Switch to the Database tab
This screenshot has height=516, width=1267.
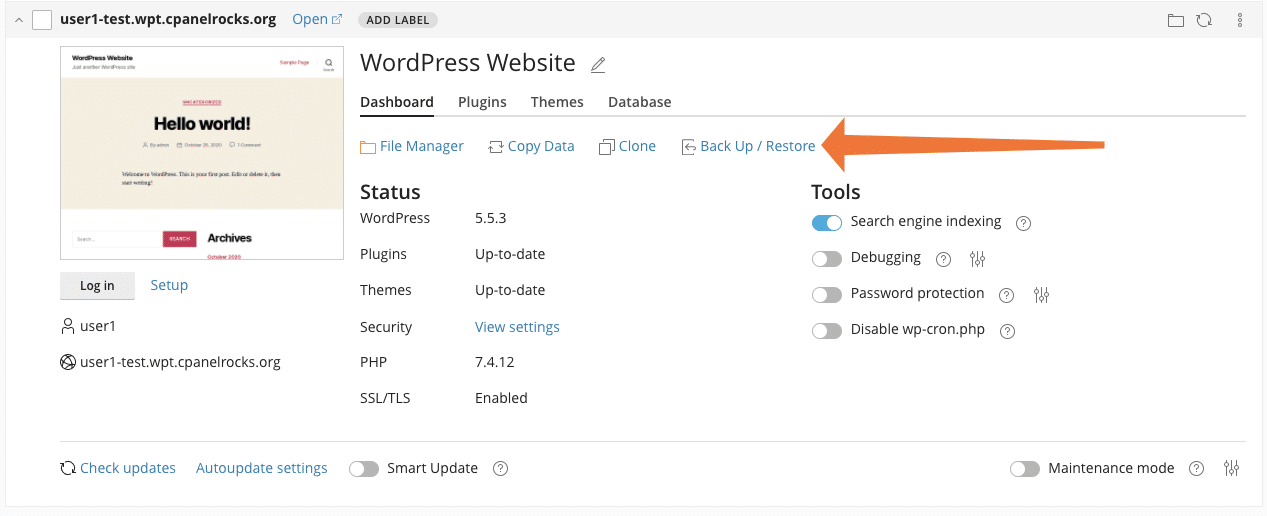pos(640,102)
